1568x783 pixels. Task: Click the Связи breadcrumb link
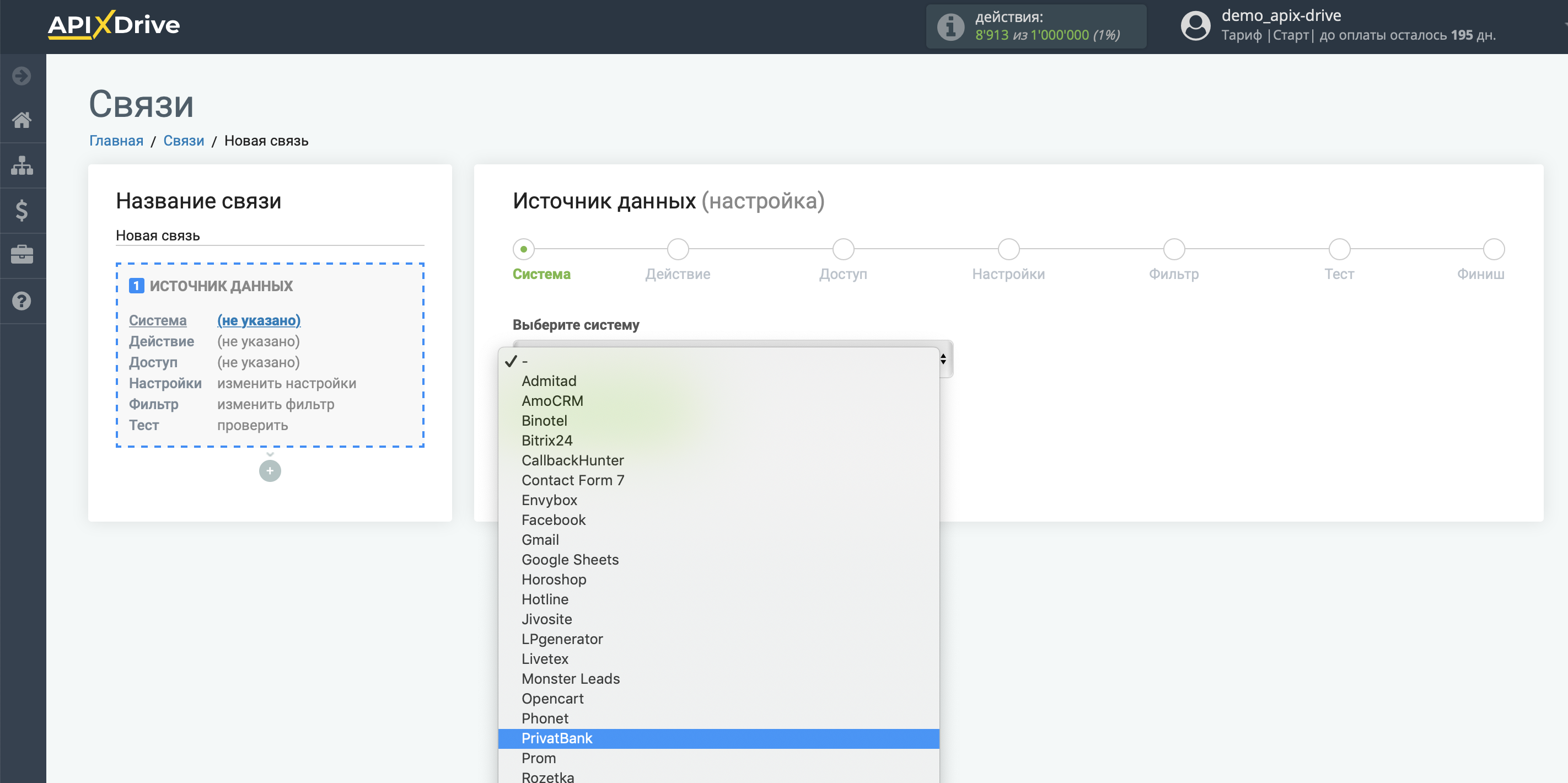click(x=184, y=141)
